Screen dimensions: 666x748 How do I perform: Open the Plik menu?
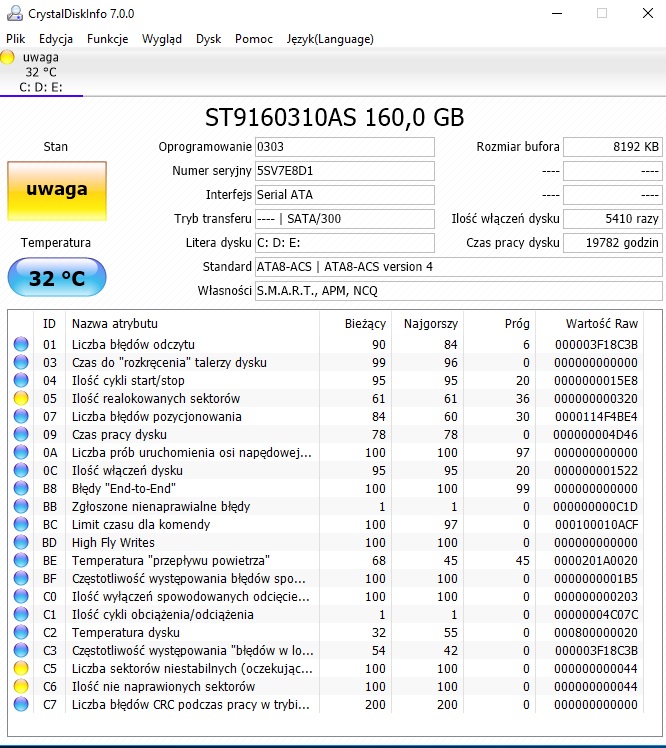(15, 39)
